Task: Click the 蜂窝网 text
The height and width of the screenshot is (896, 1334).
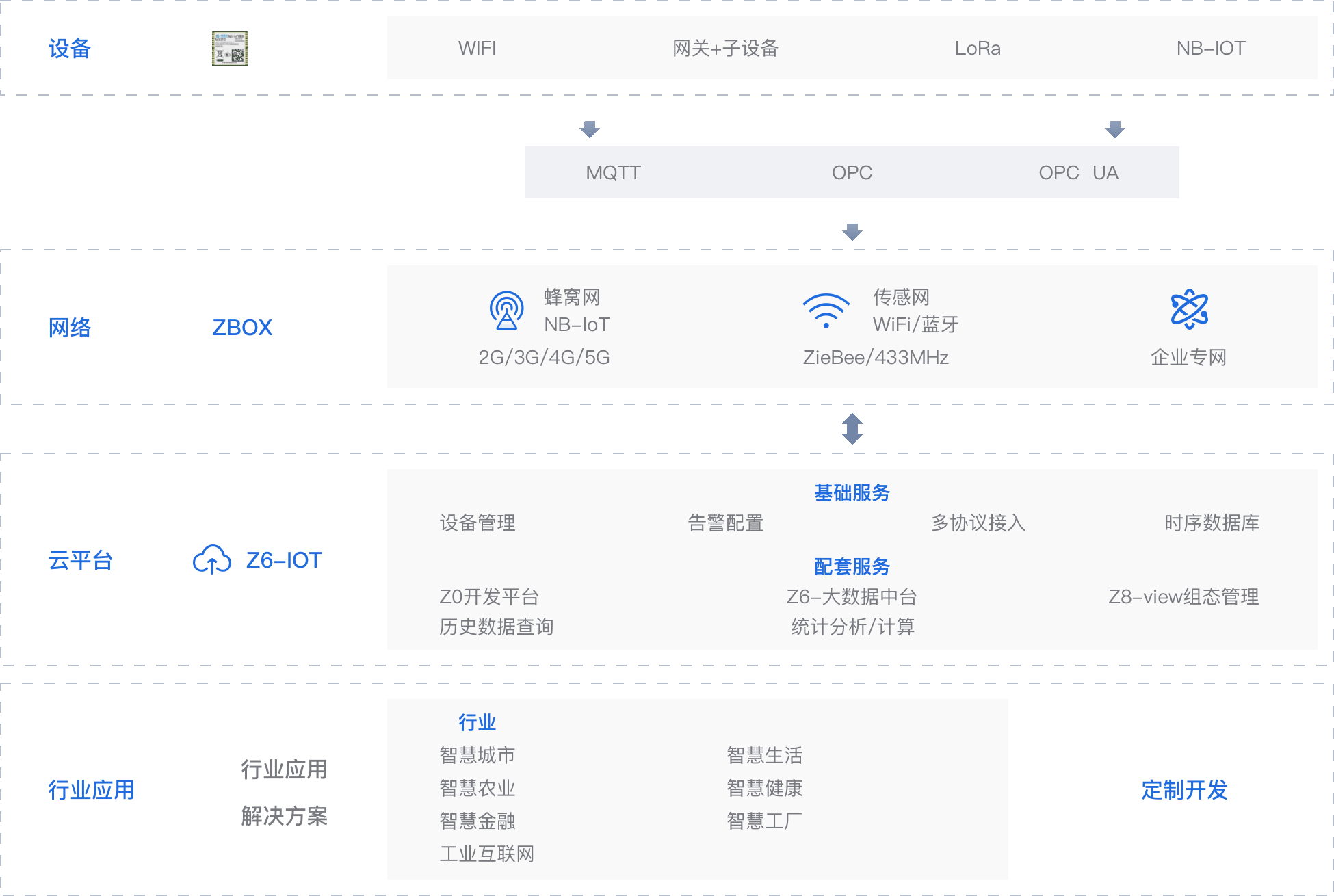Action: pos(572,298)
